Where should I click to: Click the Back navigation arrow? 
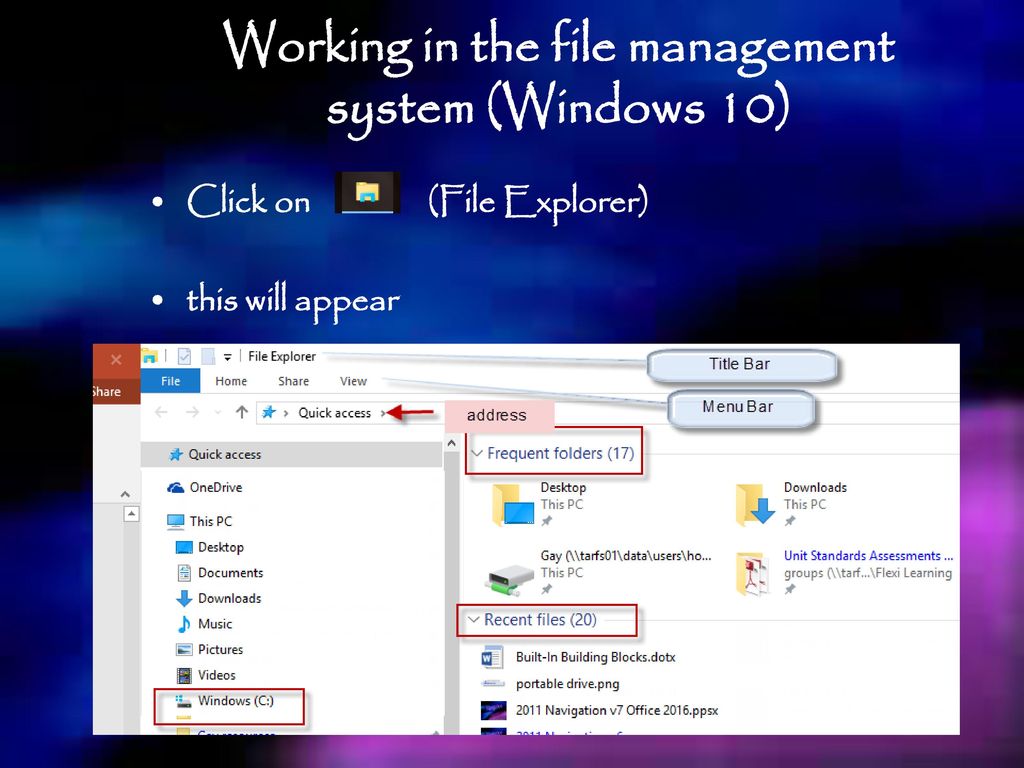click(161, 412)
